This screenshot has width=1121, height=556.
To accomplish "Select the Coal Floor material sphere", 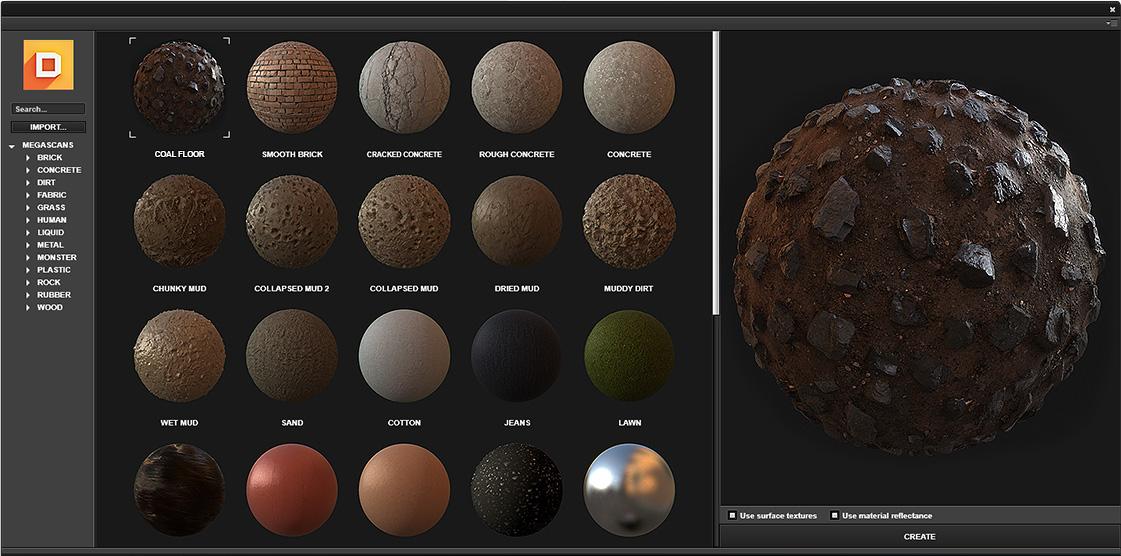I will click(x=179, y=87).
